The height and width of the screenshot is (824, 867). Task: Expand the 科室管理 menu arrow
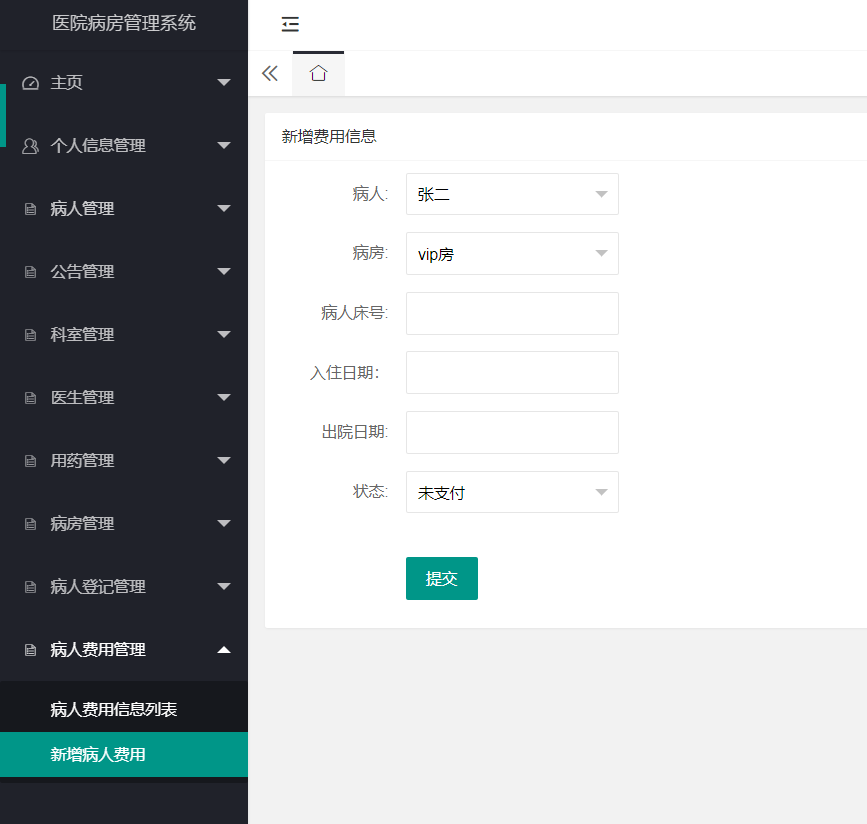pyautogui.click(x=224, y=335)
